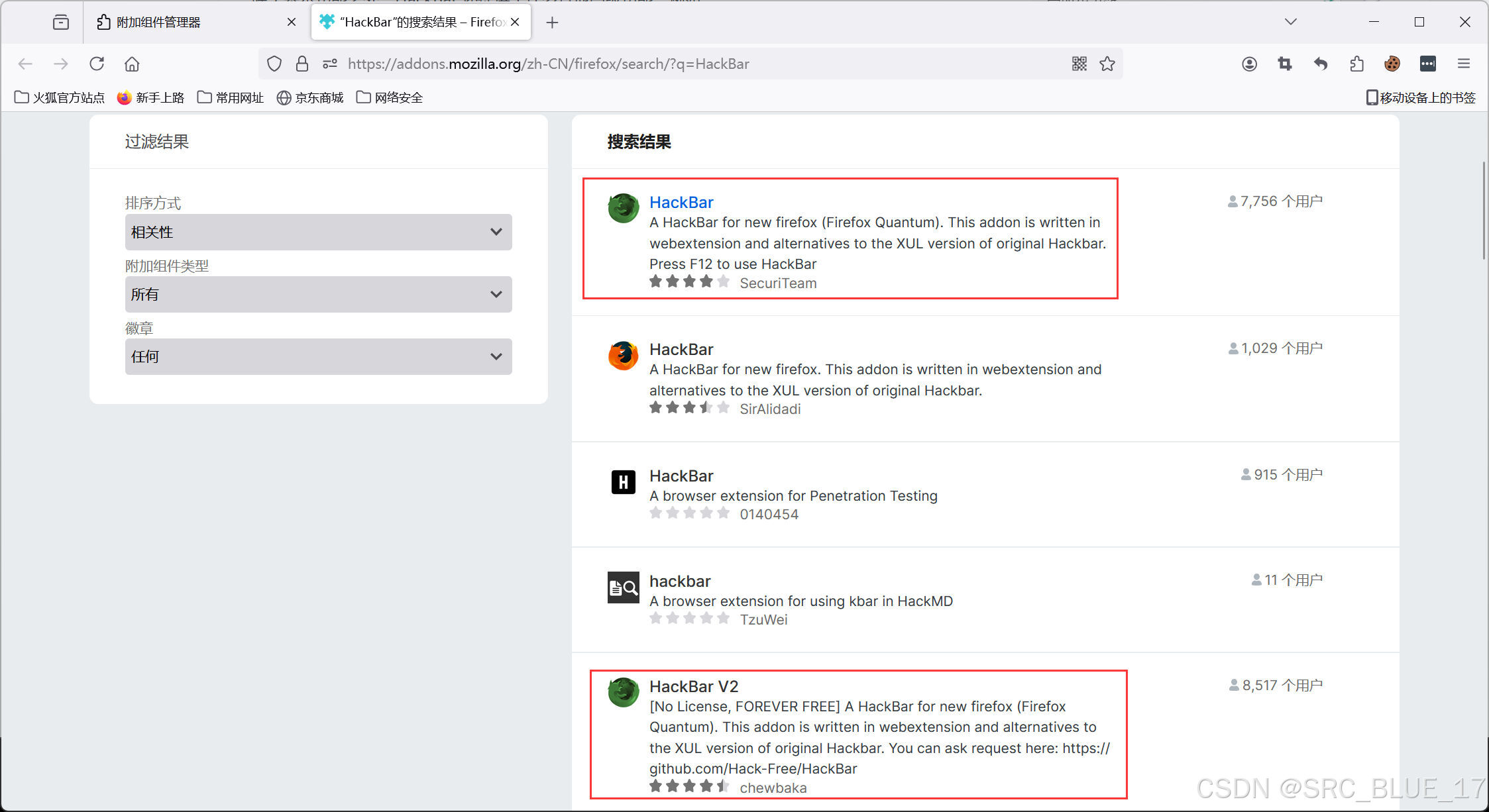Open the Firefox account icon

click(x=1249, y=64)
